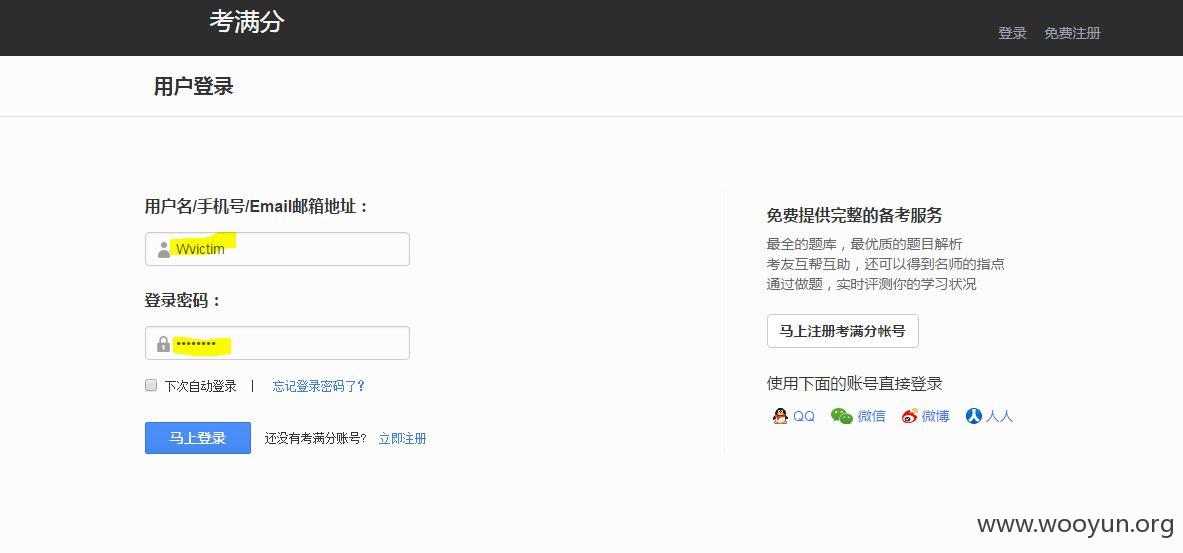Focus the login password field
The height and width of the screenshot is (553, 1183).
(277, 343)
